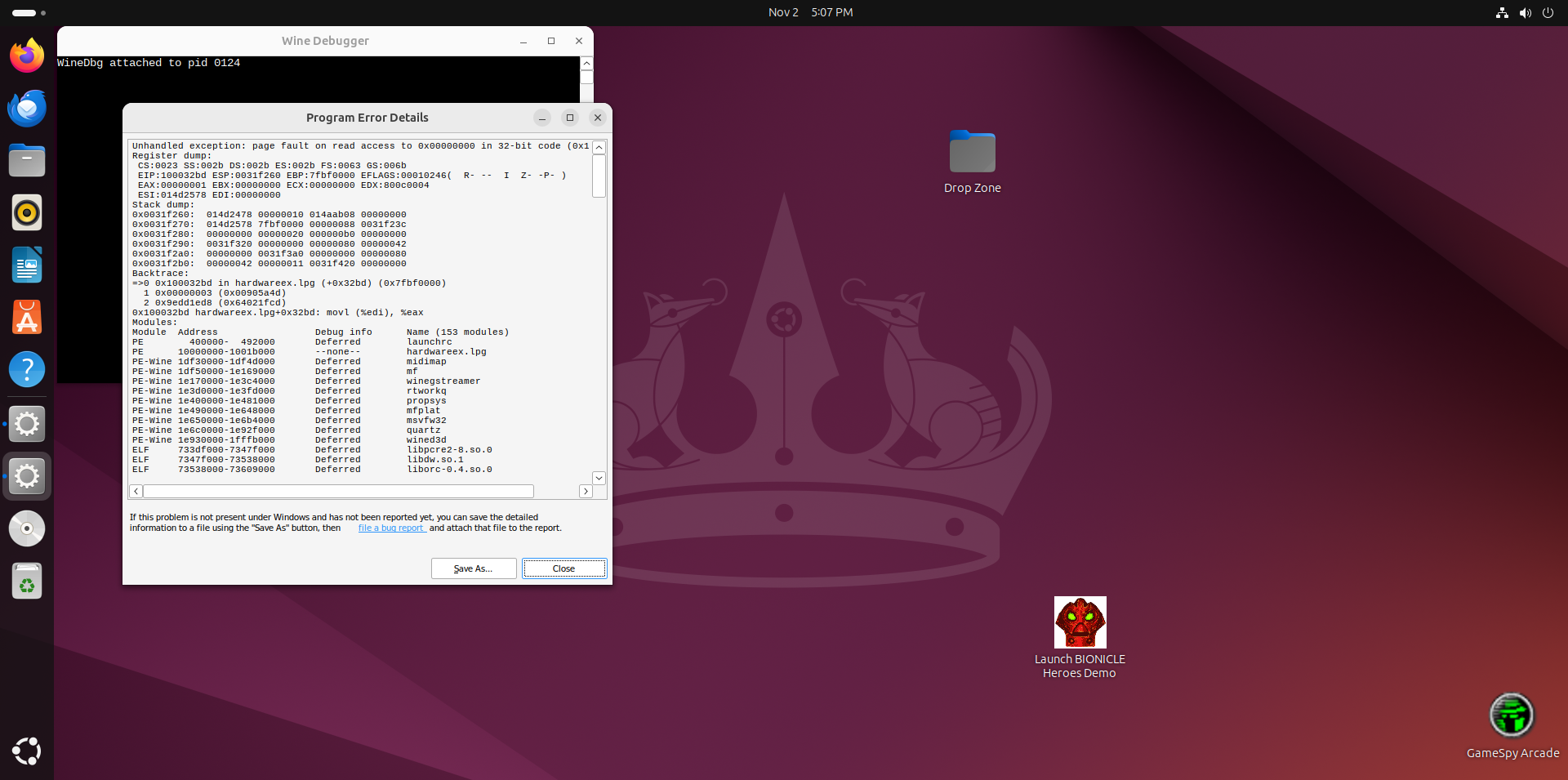Screen dimensions: 1568x780
Task: Click the wined3d module name
Action: pyautogui.click(x=426, y=440)
